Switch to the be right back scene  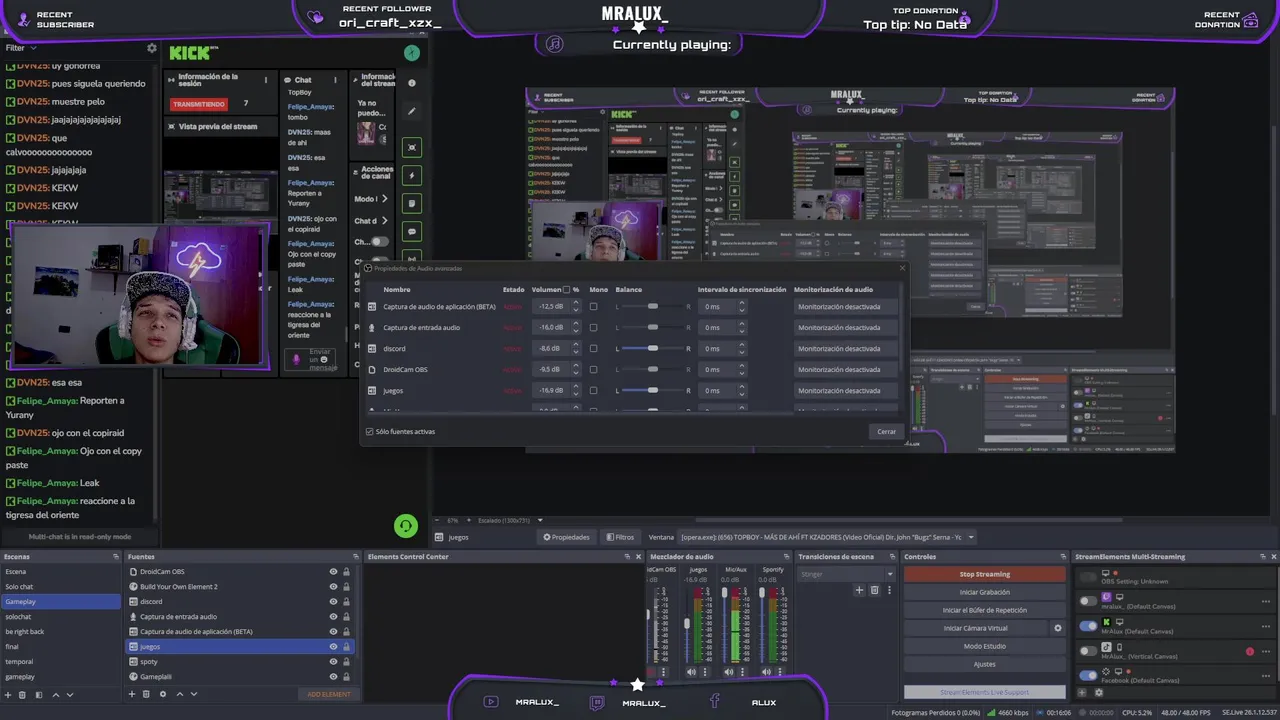tap(60, 632)
